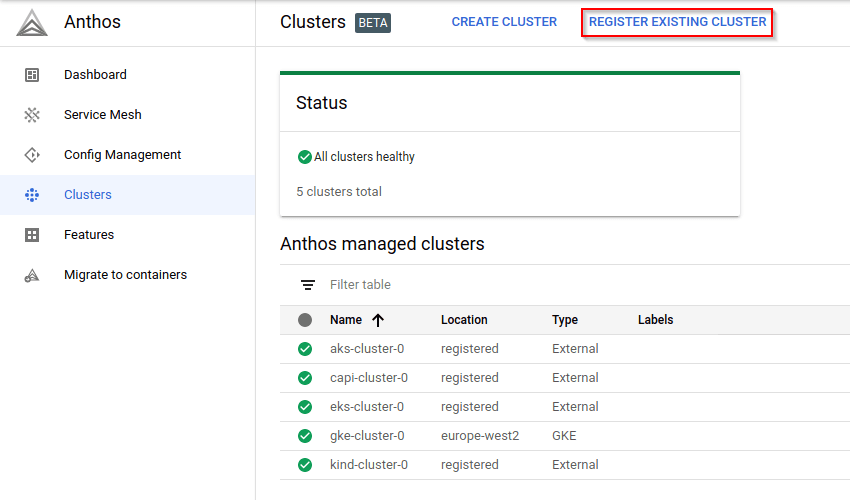Screen dimensions: 850x500
Task: Click REGISTER EXISTING CLUSTER
Action: [x=677, y=22]
